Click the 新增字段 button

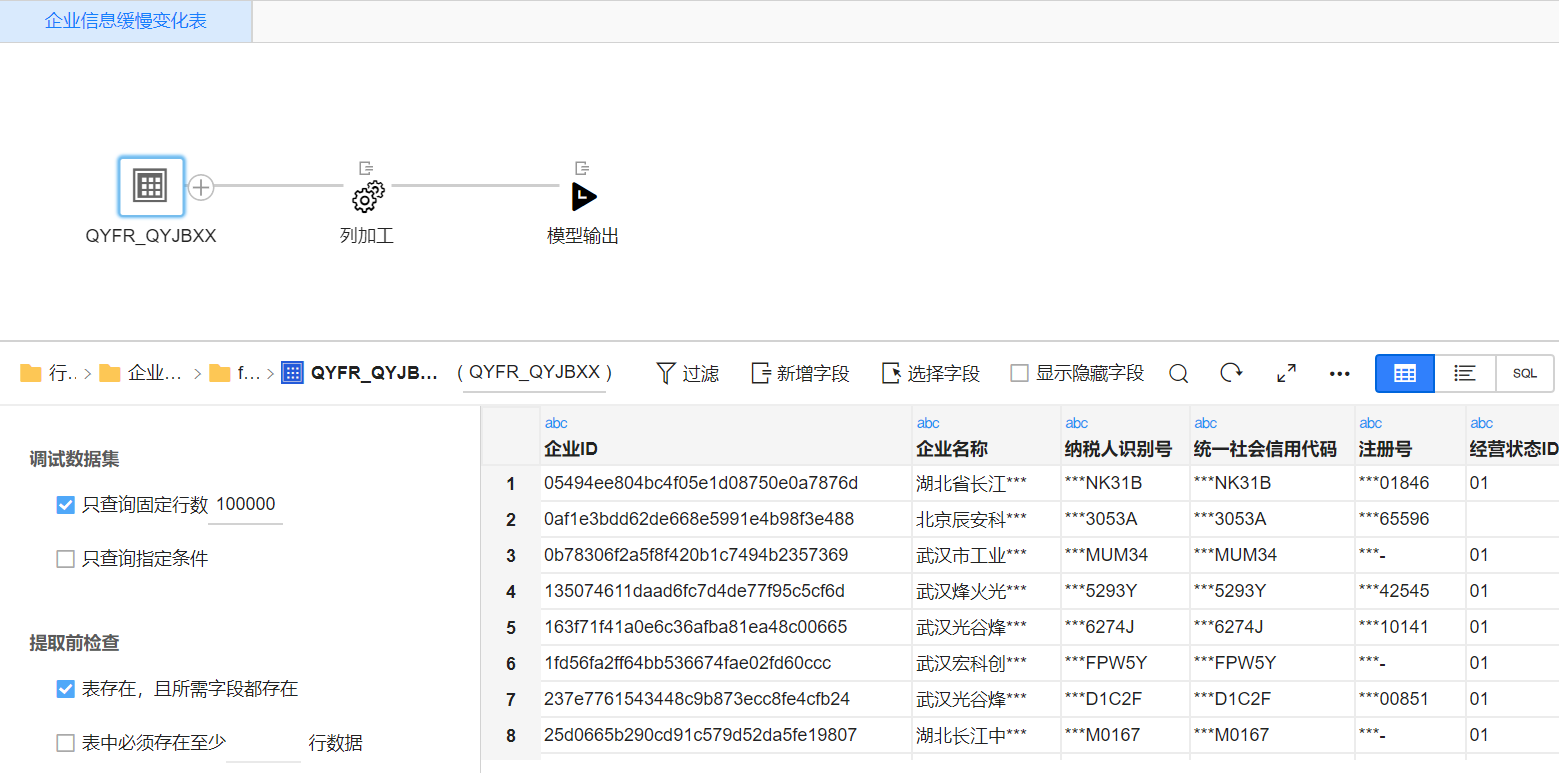tap(800, 373)
